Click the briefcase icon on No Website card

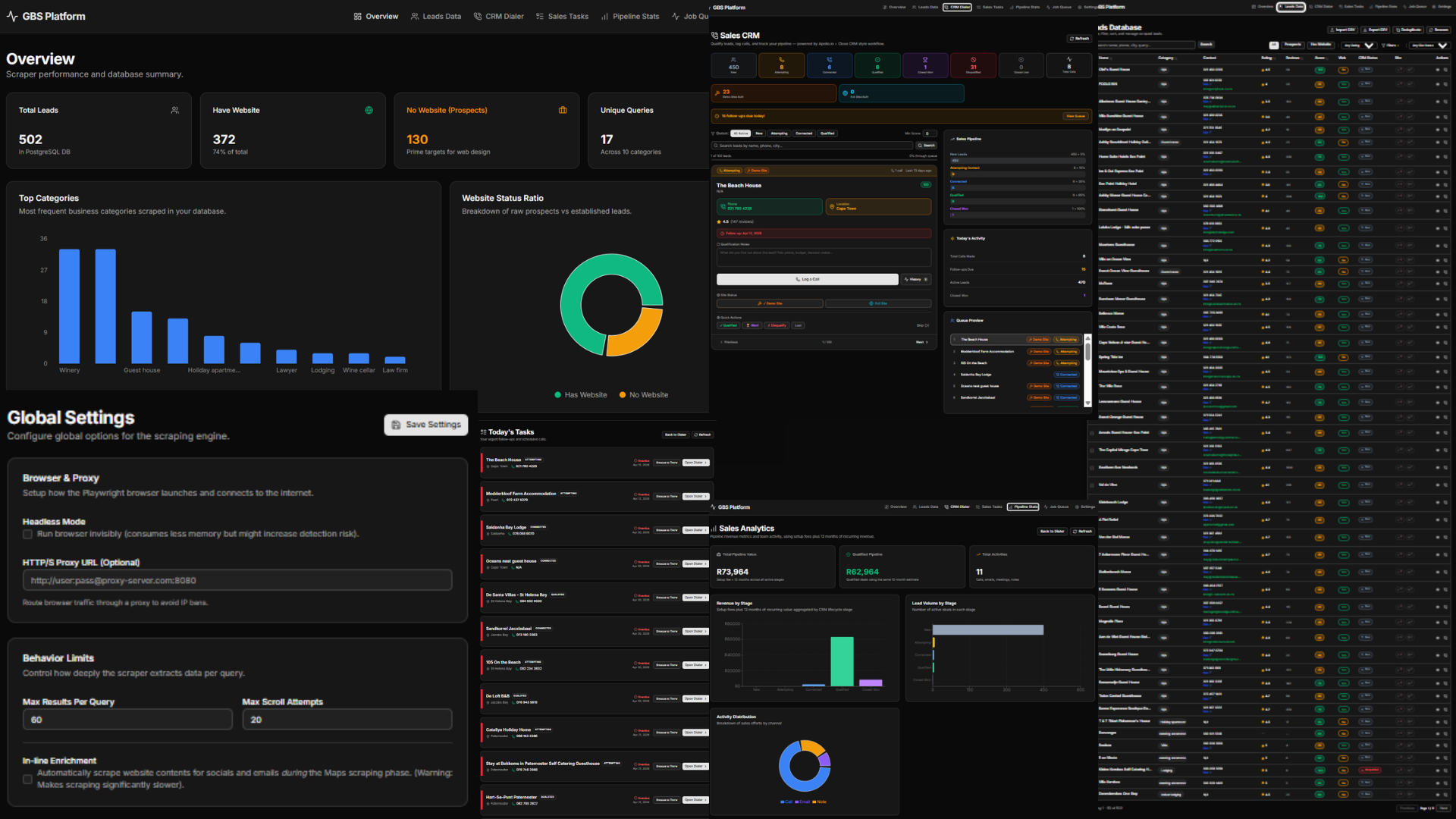point(563,111)
